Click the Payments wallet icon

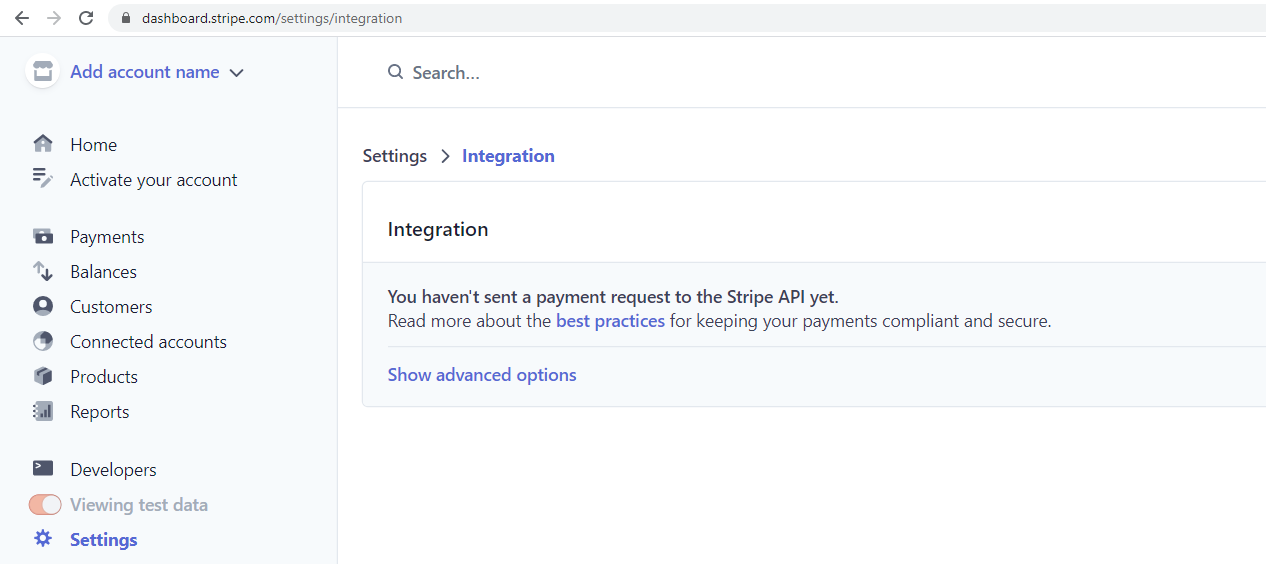point(42,236)
